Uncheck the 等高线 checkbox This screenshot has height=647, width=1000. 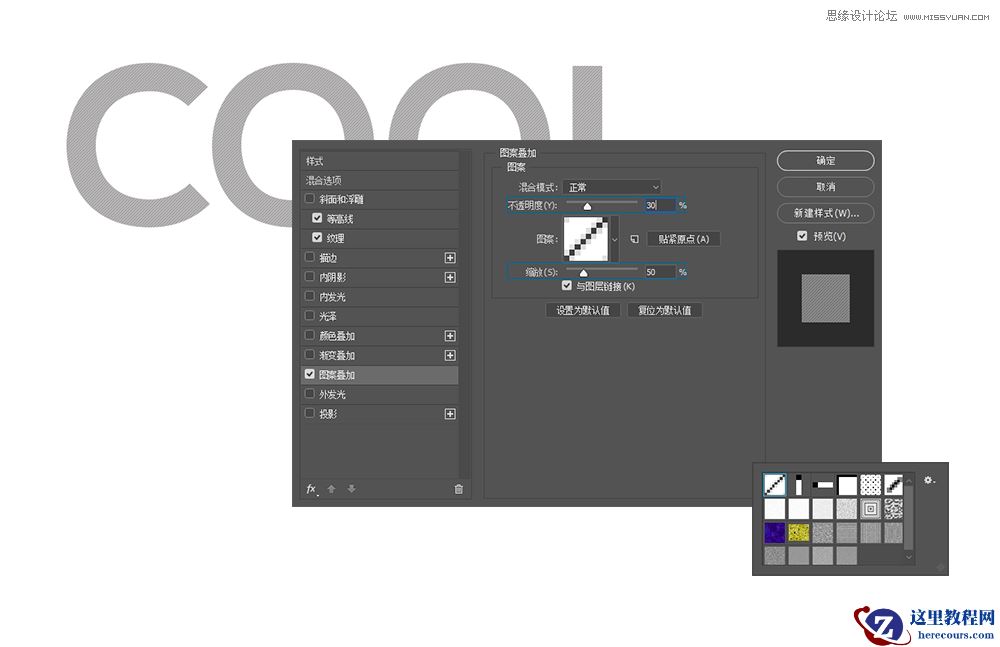click(317, 218)
